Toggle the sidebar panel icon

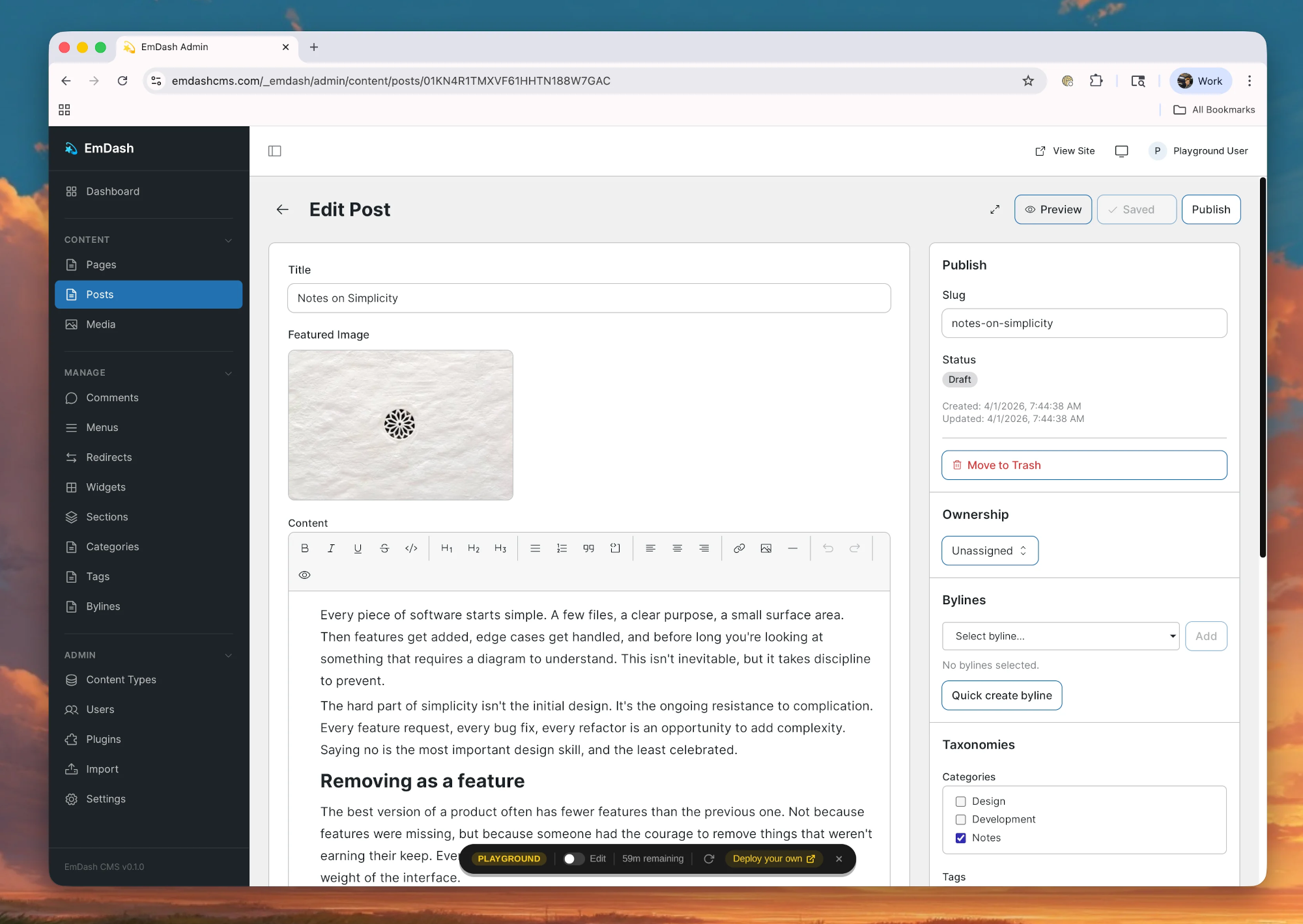274,151
